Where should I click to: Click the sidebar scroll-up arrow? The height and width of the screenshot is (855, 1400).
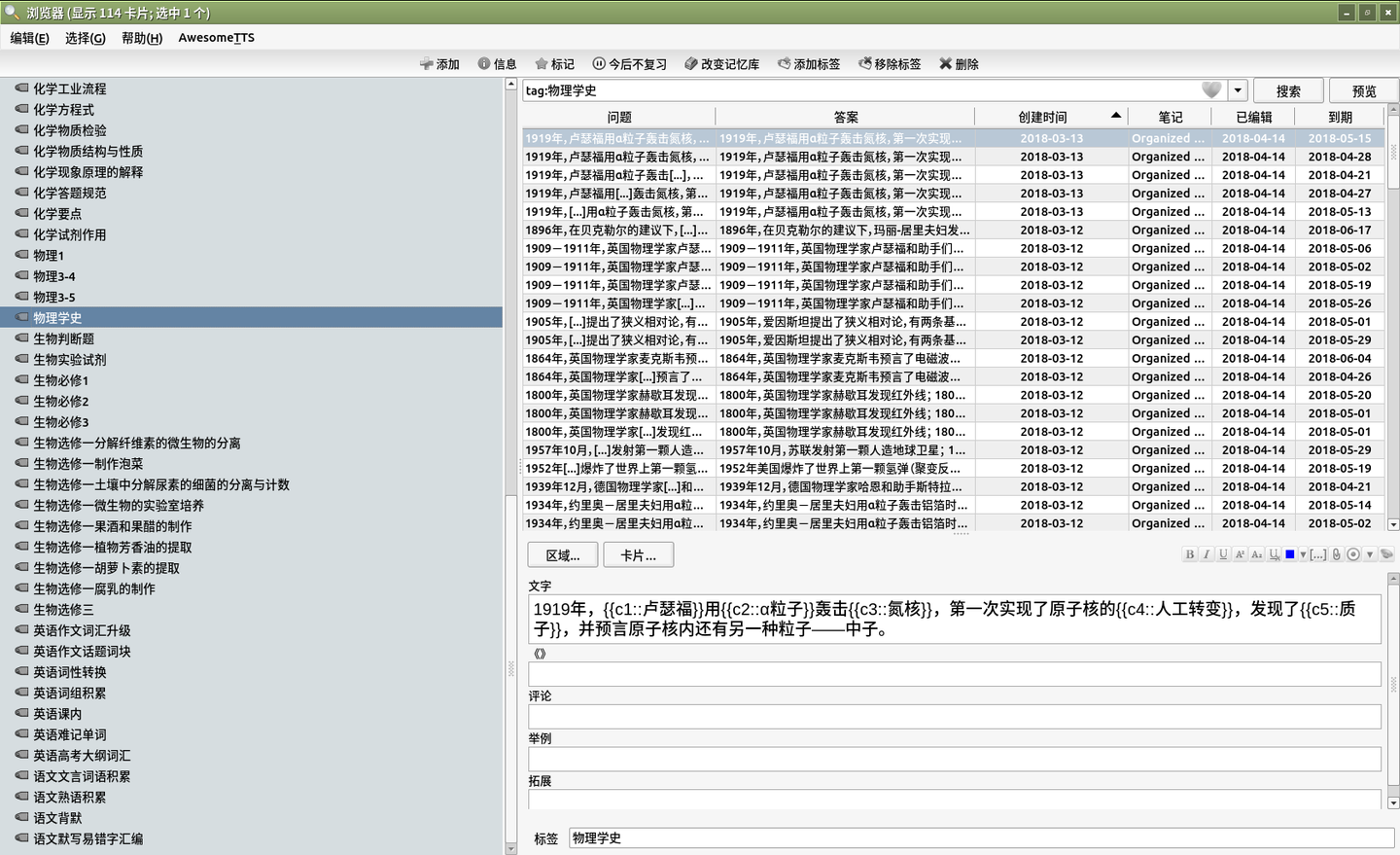(511, 85)
